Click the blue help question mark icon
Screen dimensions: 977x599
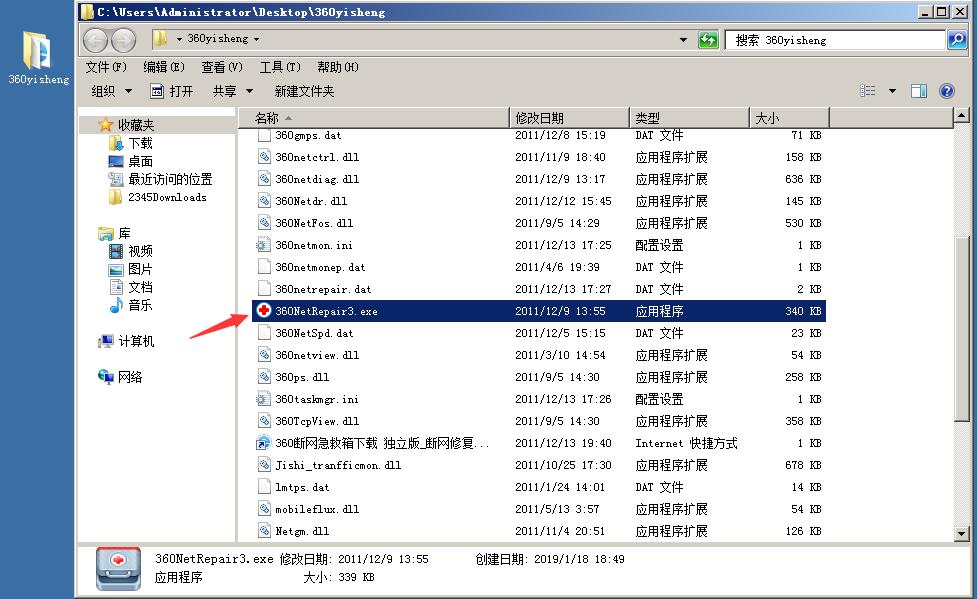pyautogui.click(x=946, y=91)
